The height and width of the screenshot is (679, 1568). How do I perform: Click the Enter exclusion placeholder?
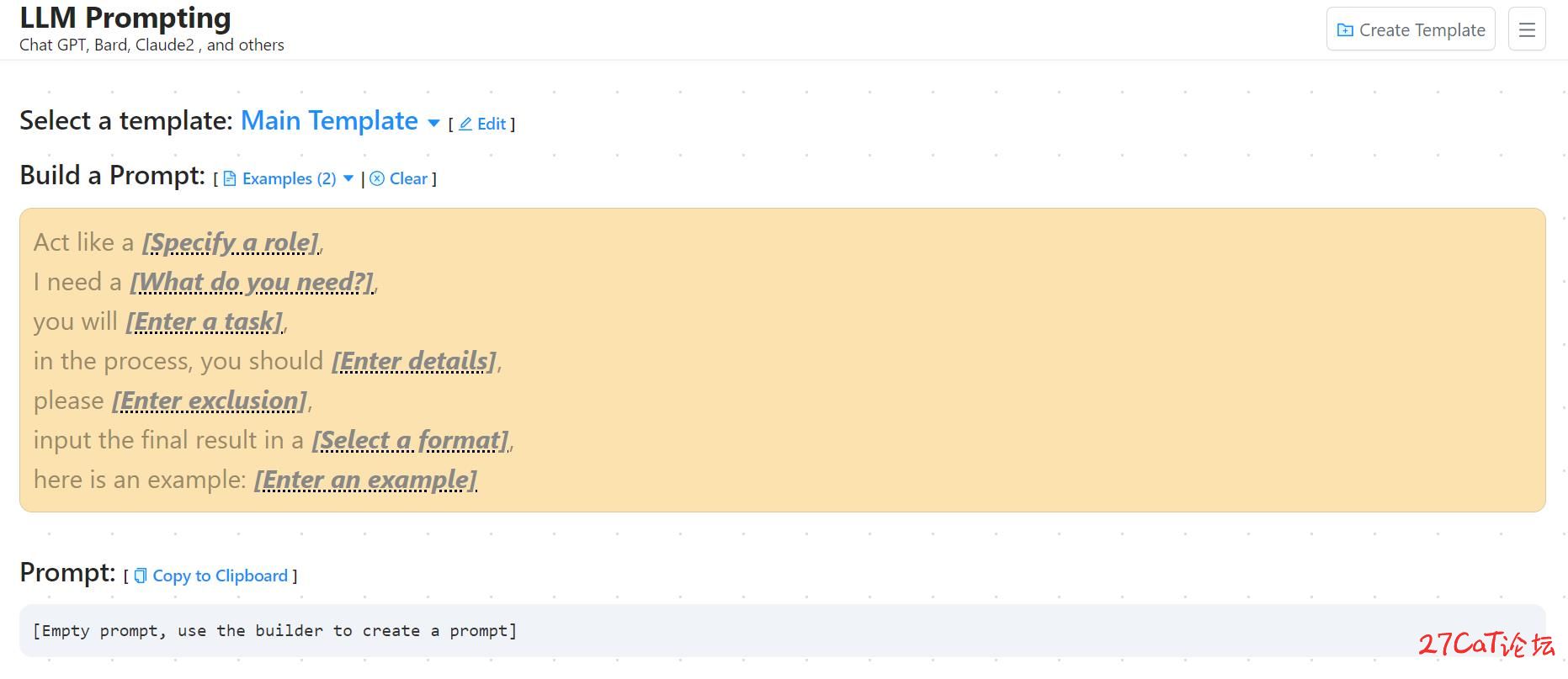coord(210,401)
